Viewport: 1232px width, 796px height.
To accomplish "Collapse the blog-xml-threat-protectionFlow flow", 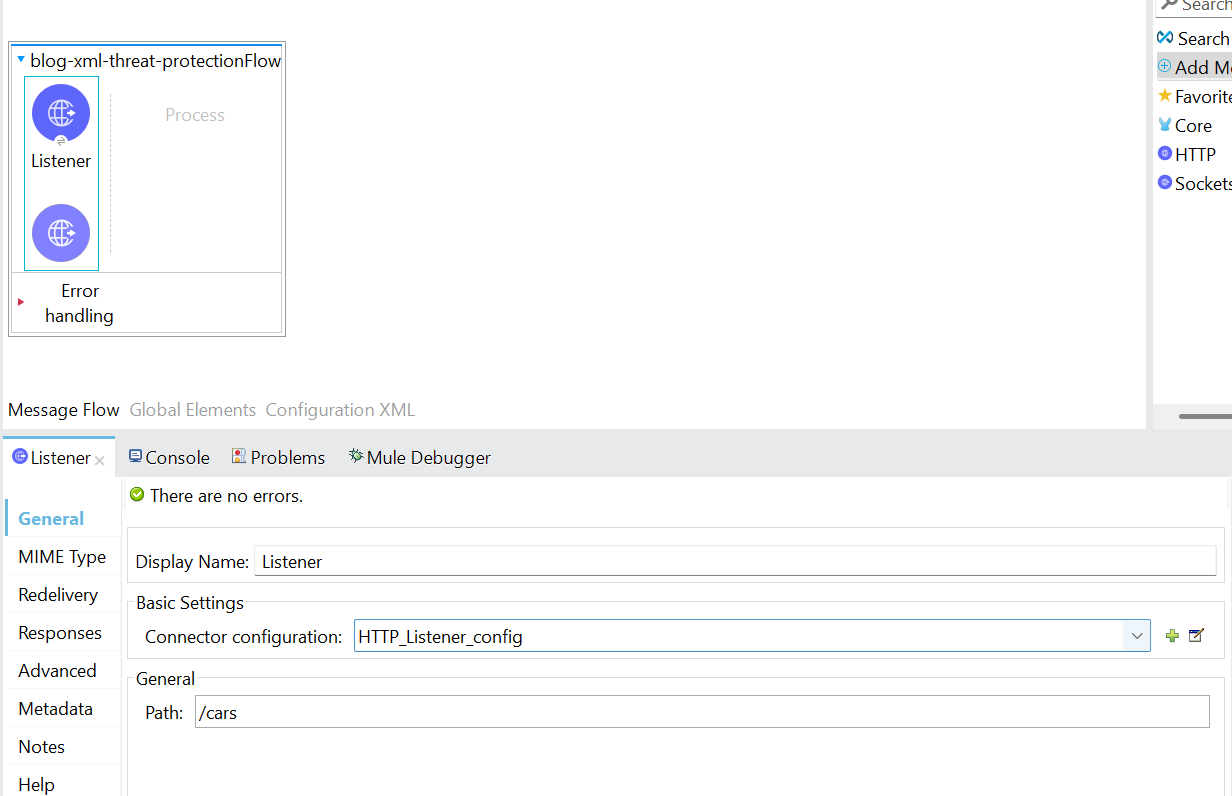I will click(x=21, y=59).
